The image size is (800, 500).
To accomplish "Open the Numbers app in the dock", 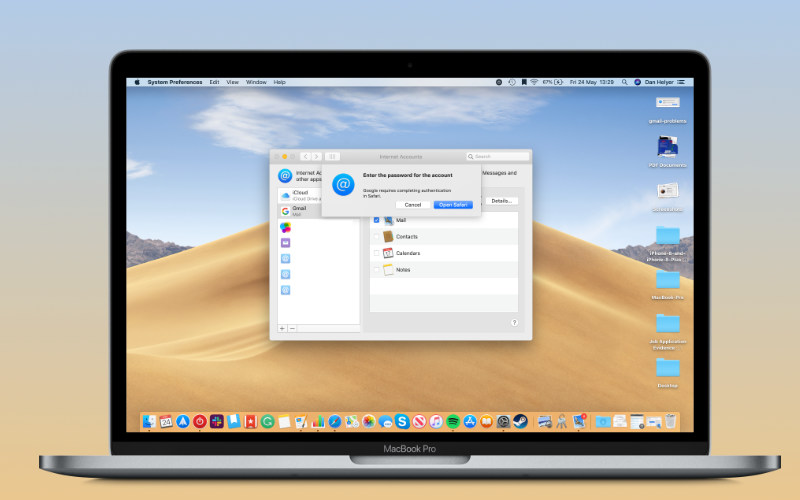I will click(x=318, y=421).
